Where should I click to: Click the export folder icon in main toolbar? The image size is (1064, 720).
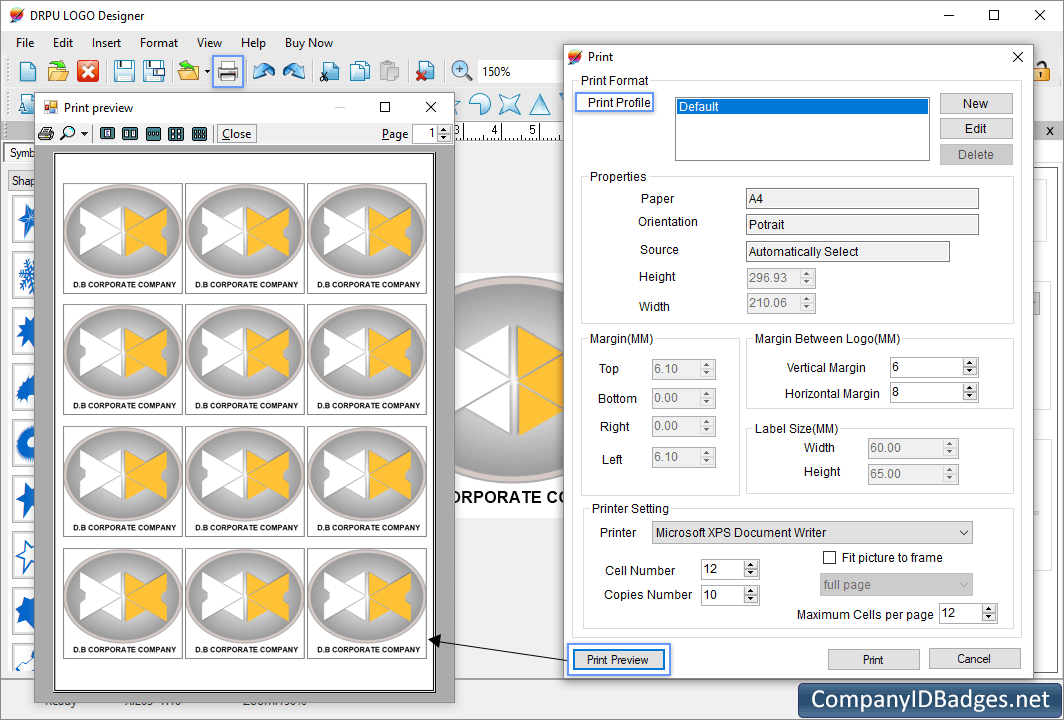188,71
